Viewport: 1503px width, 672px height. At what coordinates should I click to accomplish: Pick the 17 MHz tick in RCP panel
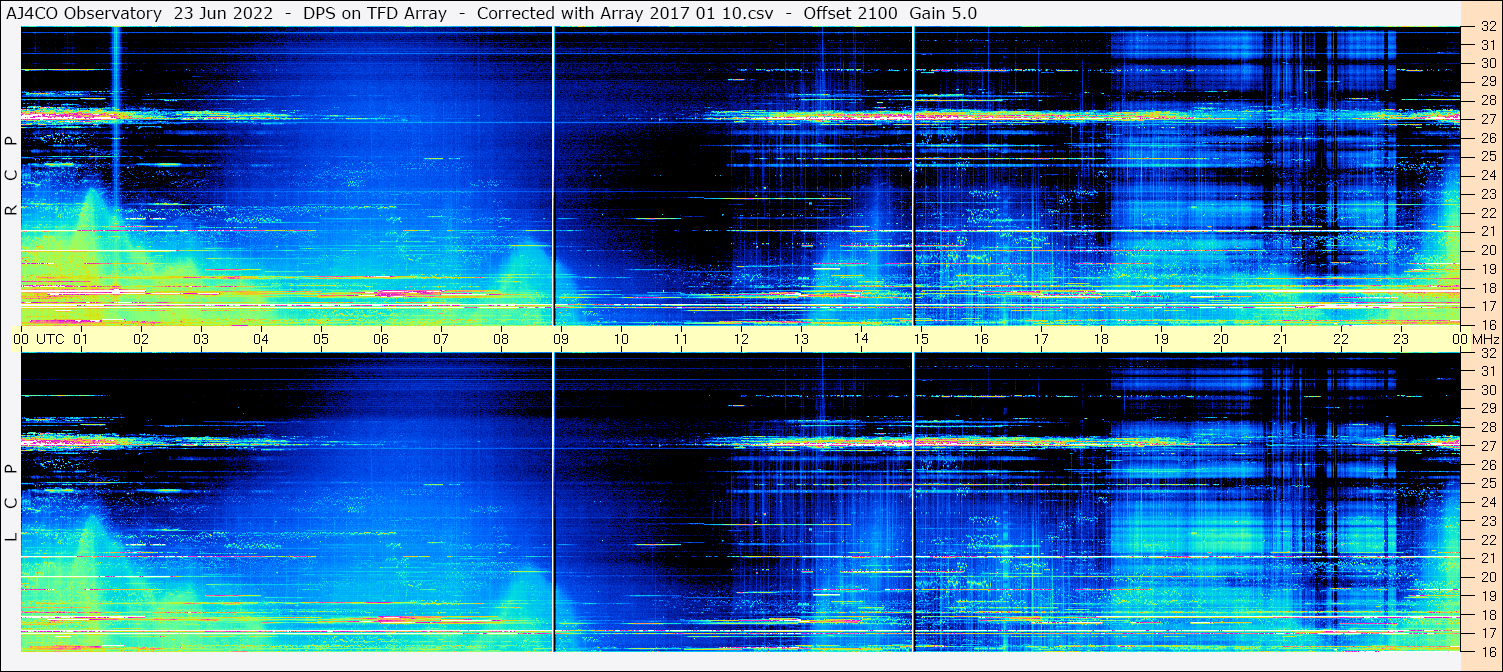pyautogui.click(x=1487, y=306)
